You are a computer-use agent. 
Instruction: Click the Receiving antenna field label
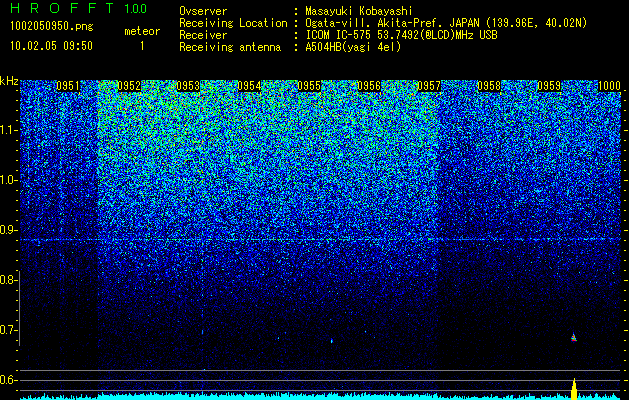[x=230, y=47]
